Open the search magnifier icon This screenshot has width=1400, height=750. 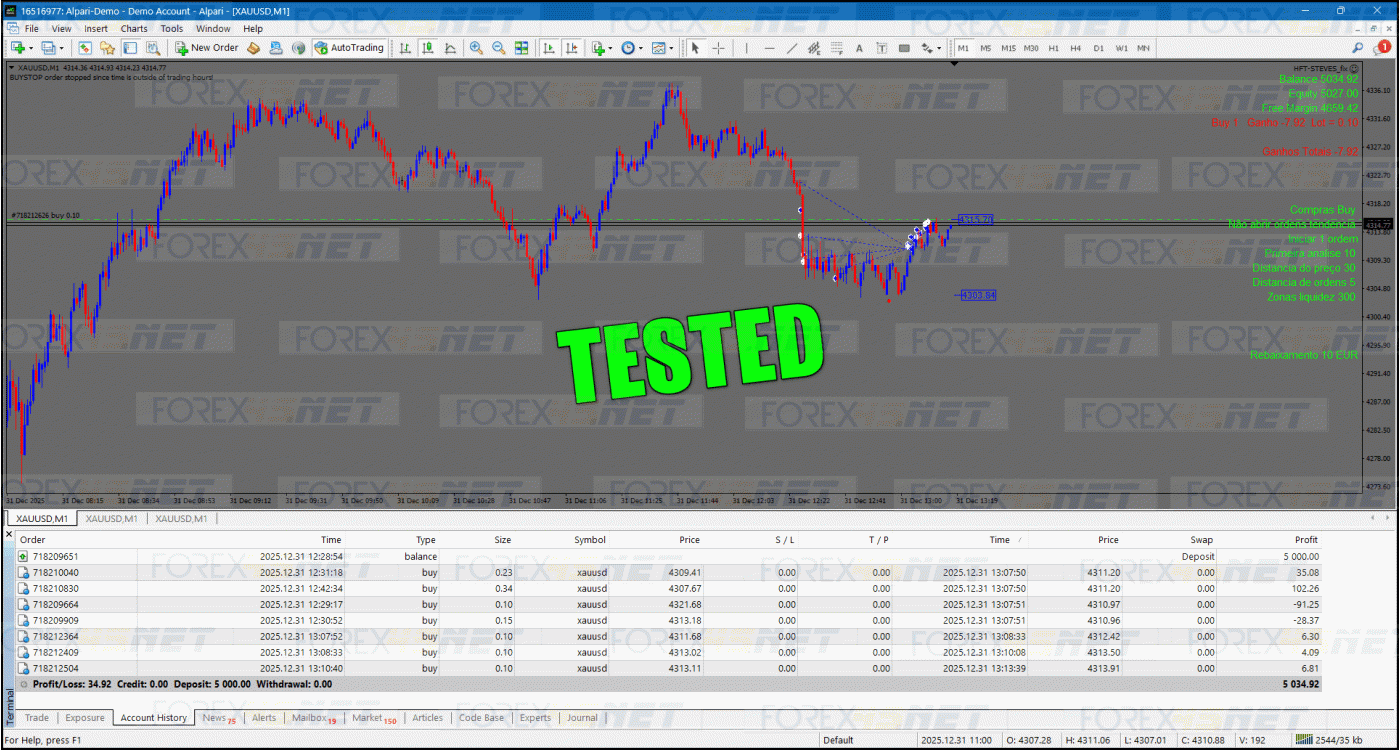click(x=1358, y=47)
